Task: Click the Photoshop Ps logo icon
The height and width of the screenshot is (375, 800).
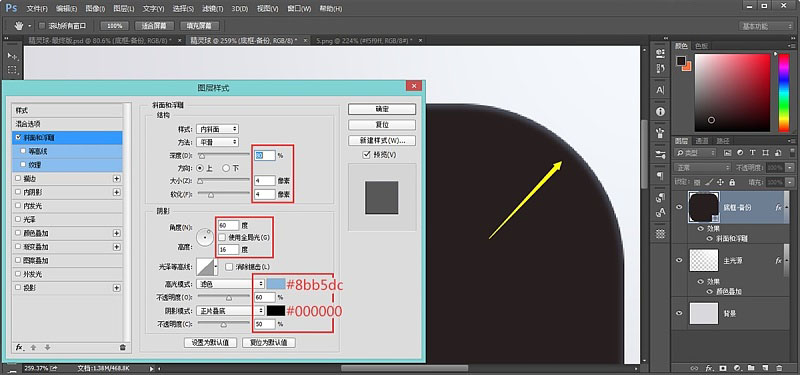Action: pyautogui.click(x=11, y=8)
